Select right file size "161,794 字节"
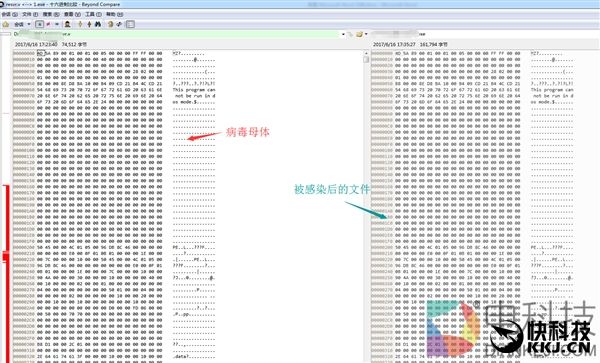Screen dimensions: 600x363 click(x=434, y=45)
